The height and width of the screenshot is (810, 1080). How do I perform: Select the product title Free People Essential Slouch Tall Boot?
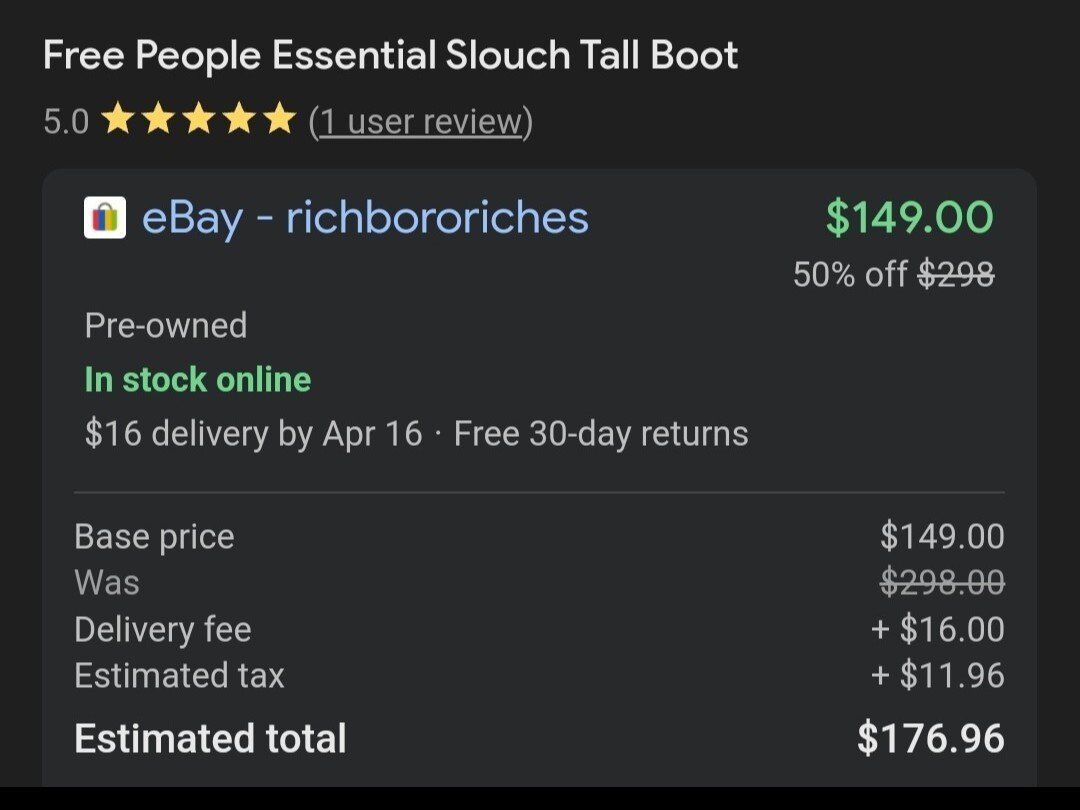tap(390, 55)
